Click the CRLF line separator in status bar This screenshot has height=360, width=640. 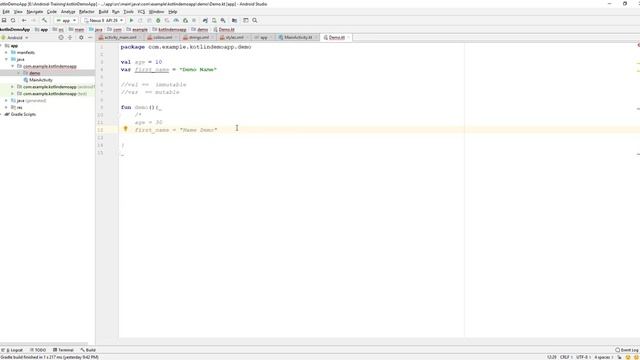[566, 357]
